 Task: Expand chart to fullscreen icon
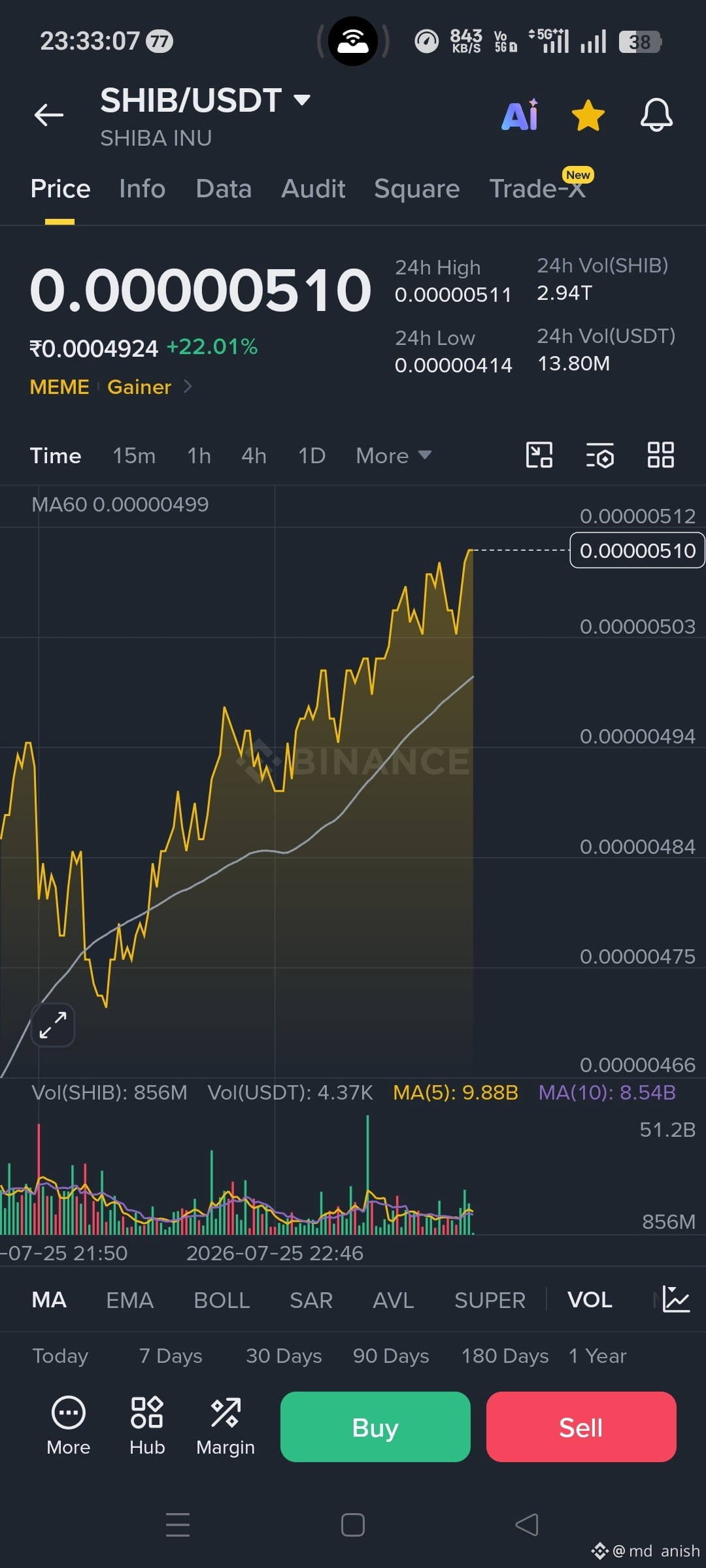pos(53,1024)
